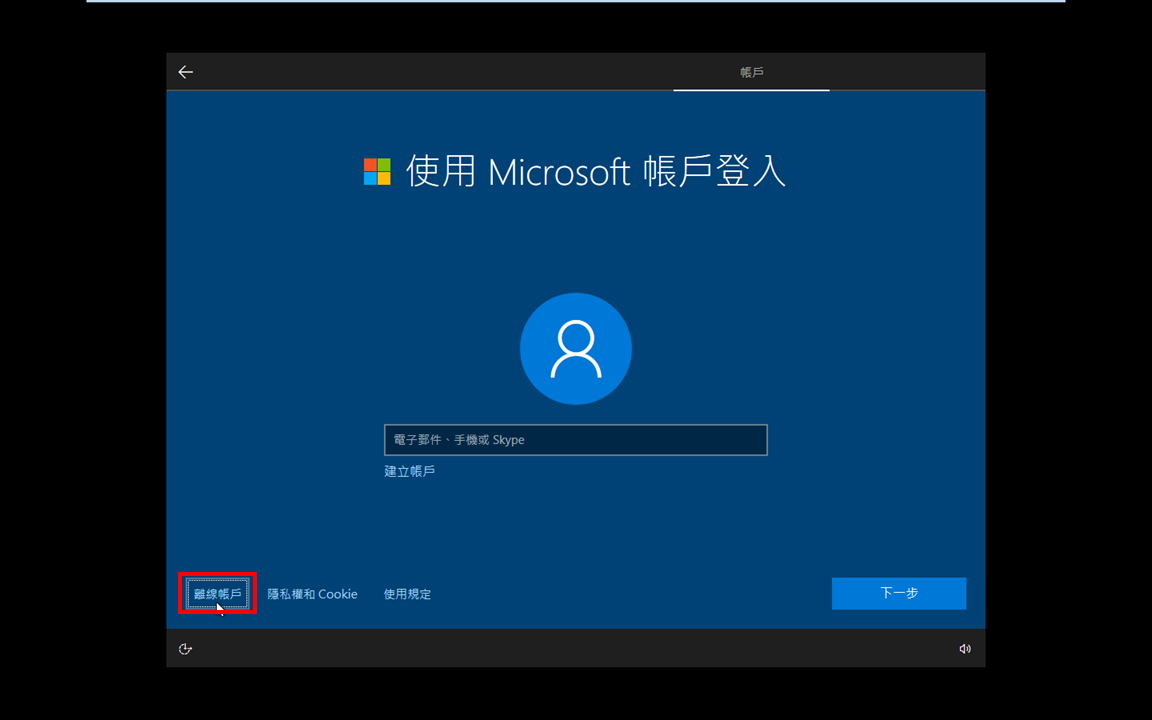Go back with the left arrow icon

click(x=186, y=72)
